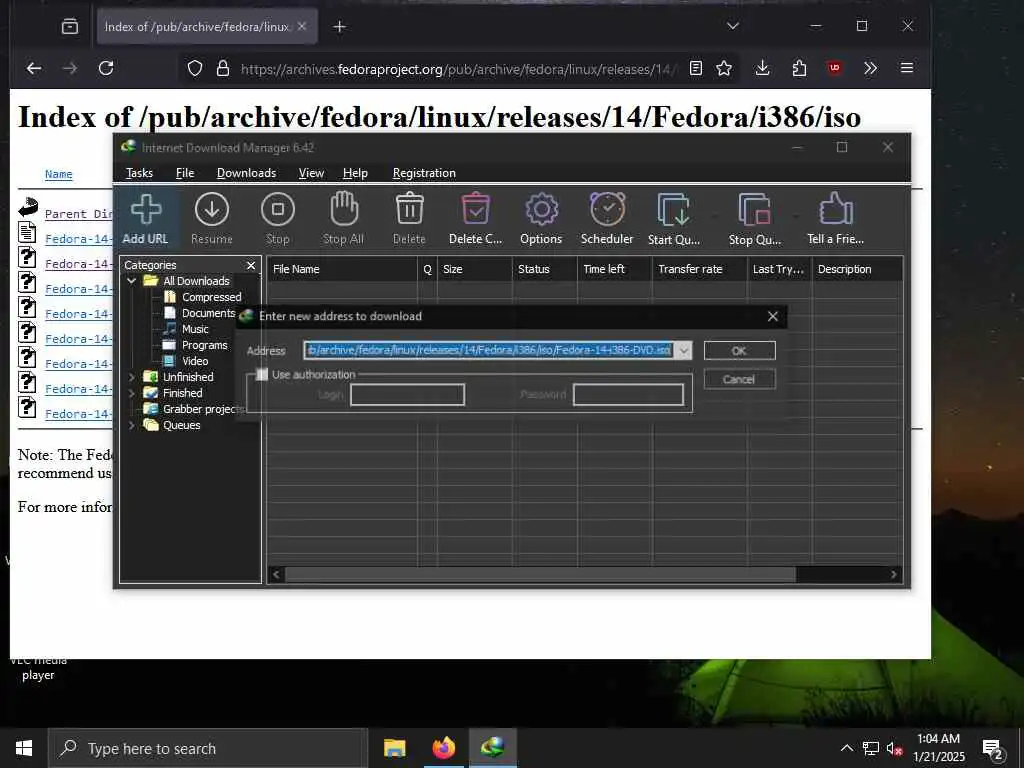Select the Video category

coord(186,361)
